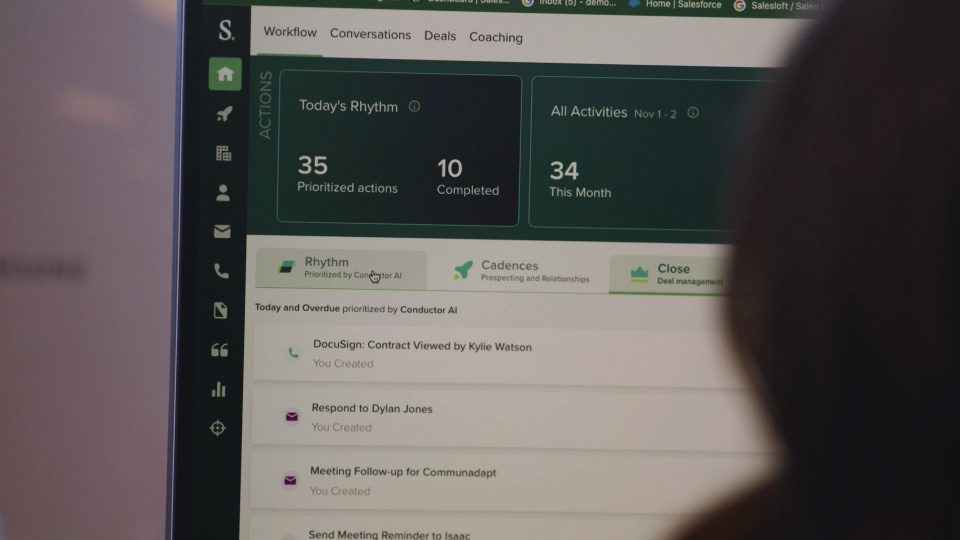Screen dimensions: 960x540
Task: Click You Created under DocuSign task
Action: point(343,364)
